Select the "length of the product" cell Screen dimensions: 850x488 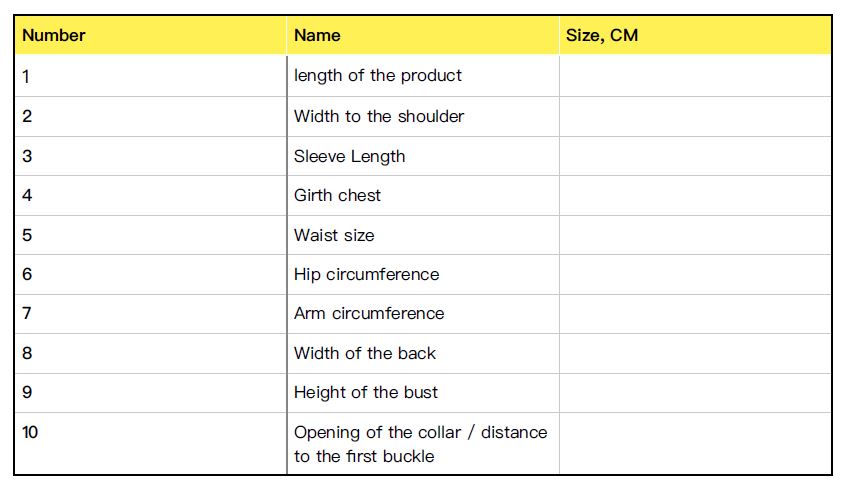378,76
